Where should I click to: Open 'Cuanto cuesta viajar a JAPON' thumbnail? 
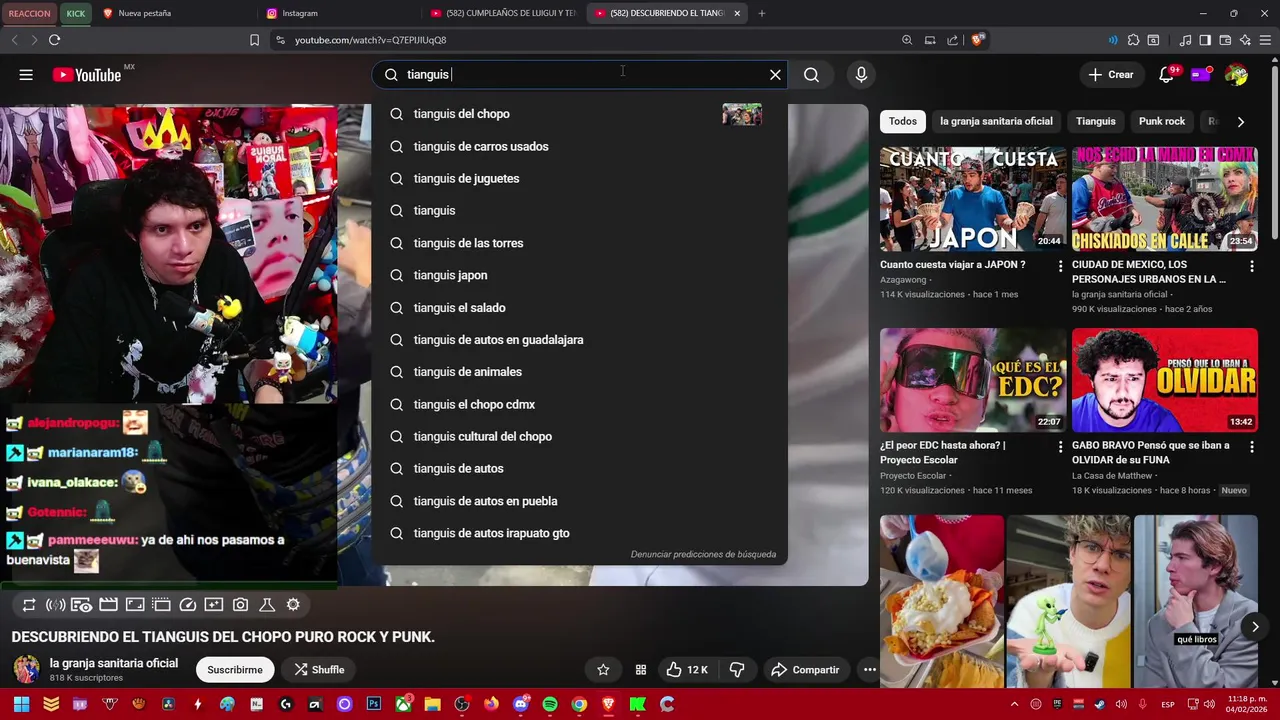click(973, 199)
